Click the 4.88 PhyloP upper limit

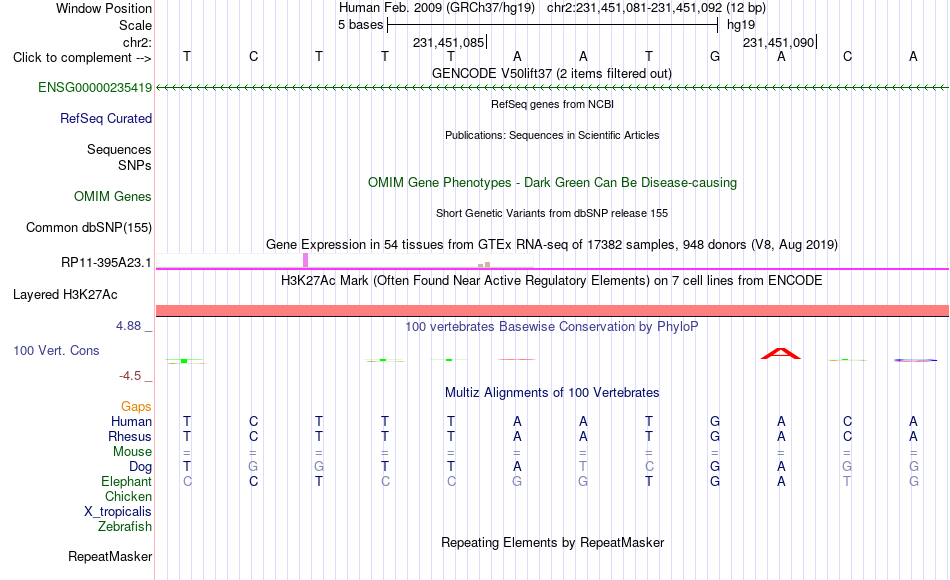pyautogui.click(x=128, y=326)
